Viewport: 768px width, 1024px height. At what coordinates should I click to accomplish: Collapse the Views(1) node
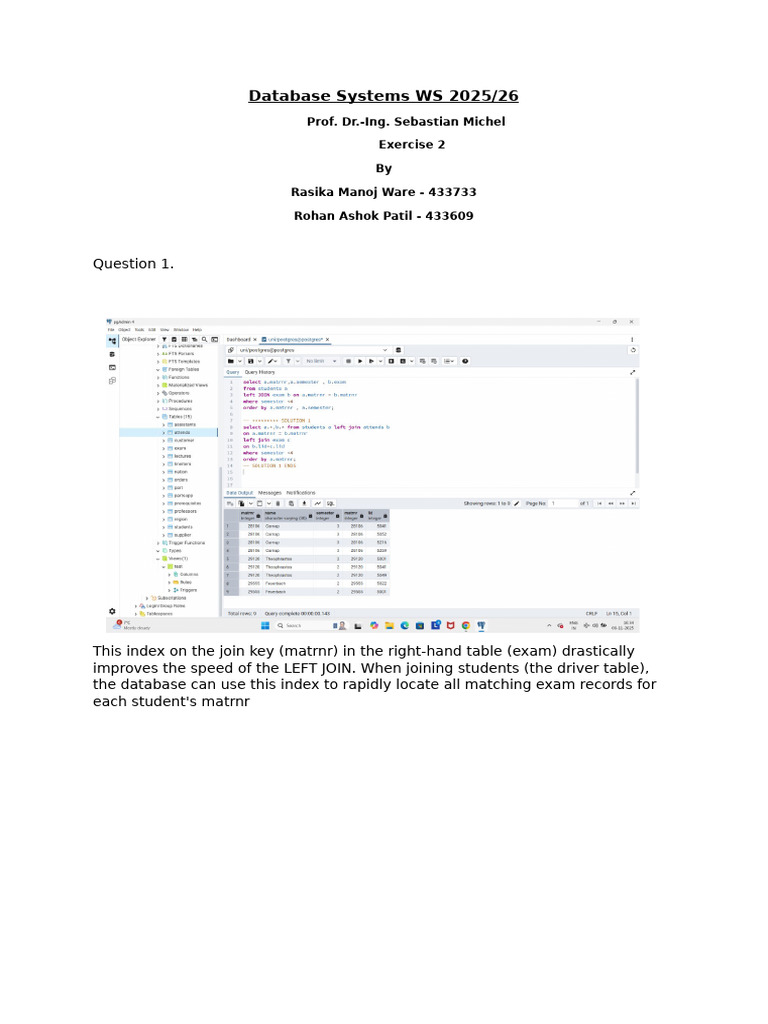click(158, 558)
